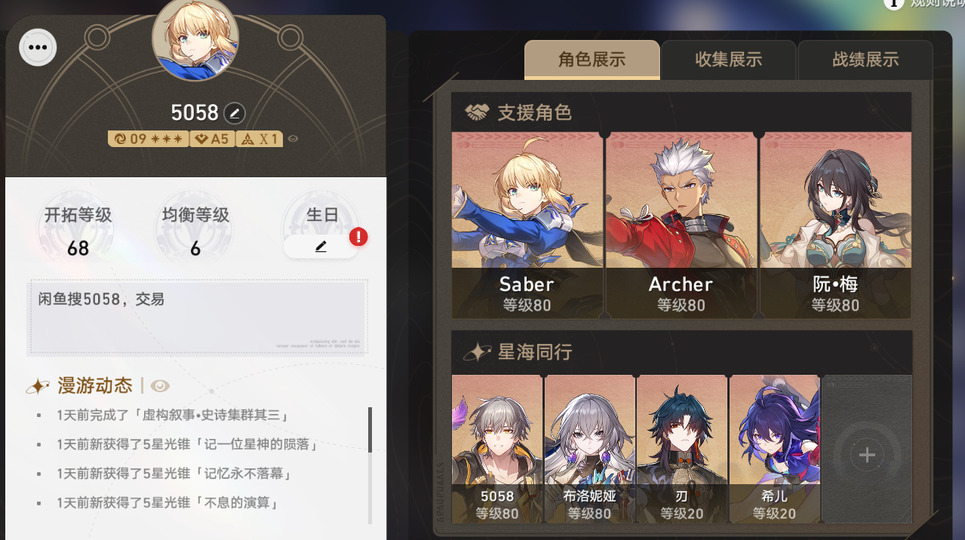The width and height of the screenshot is (965, 540).
Task: Open the three-dot more options menu
Action: (x=38, y=47)
